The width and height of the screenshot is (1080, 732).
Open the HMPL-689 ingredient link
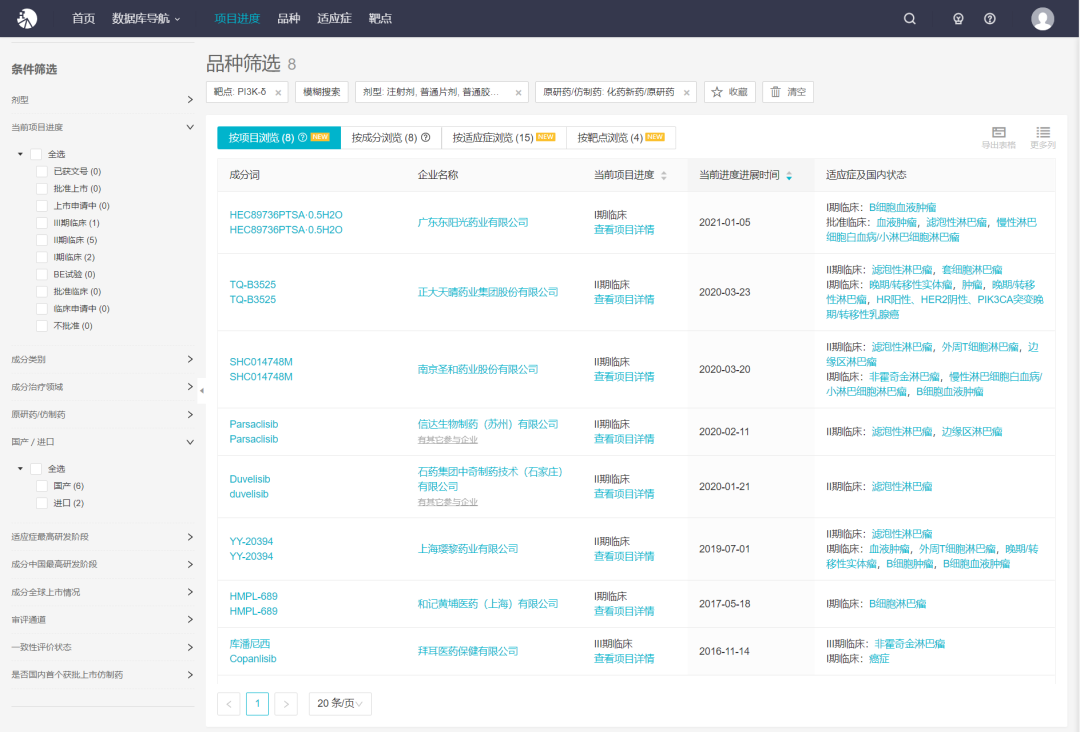click(x=253, y=596)
